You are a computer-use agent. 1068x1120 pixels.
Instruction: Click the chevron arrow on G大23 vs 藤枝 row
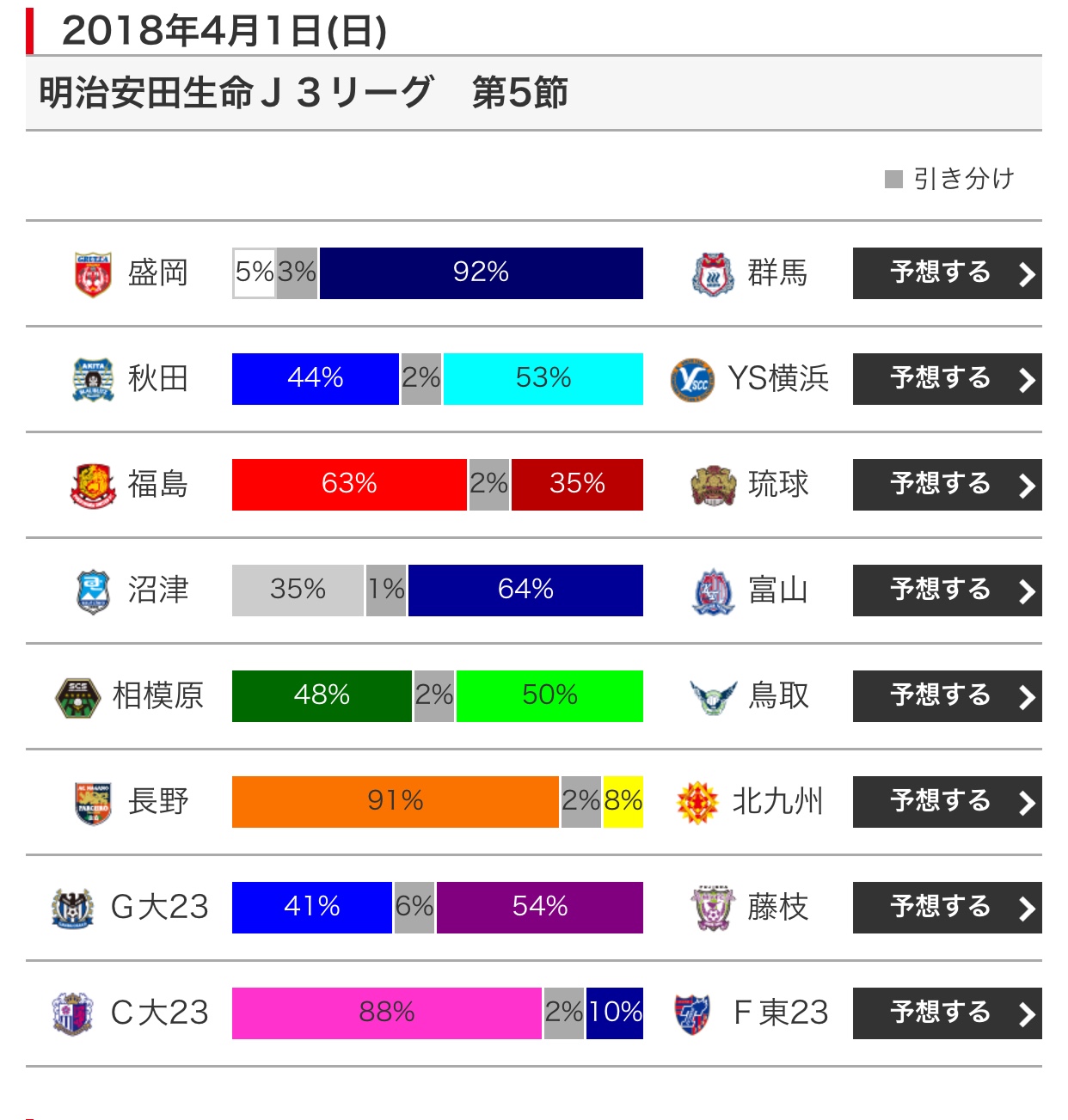[1026, 909]
